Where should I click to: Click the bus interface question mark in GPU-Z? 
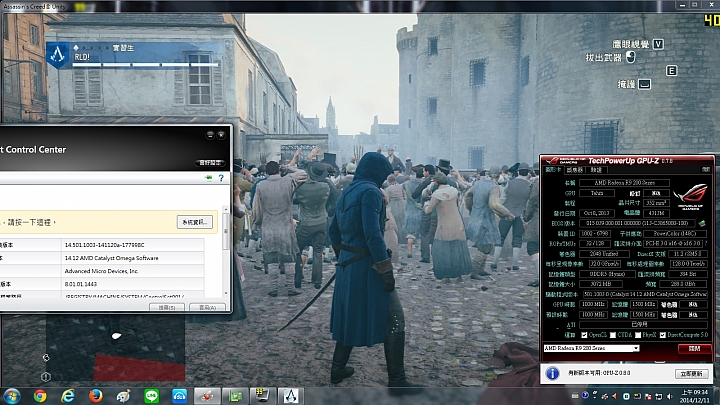point(706,243)
